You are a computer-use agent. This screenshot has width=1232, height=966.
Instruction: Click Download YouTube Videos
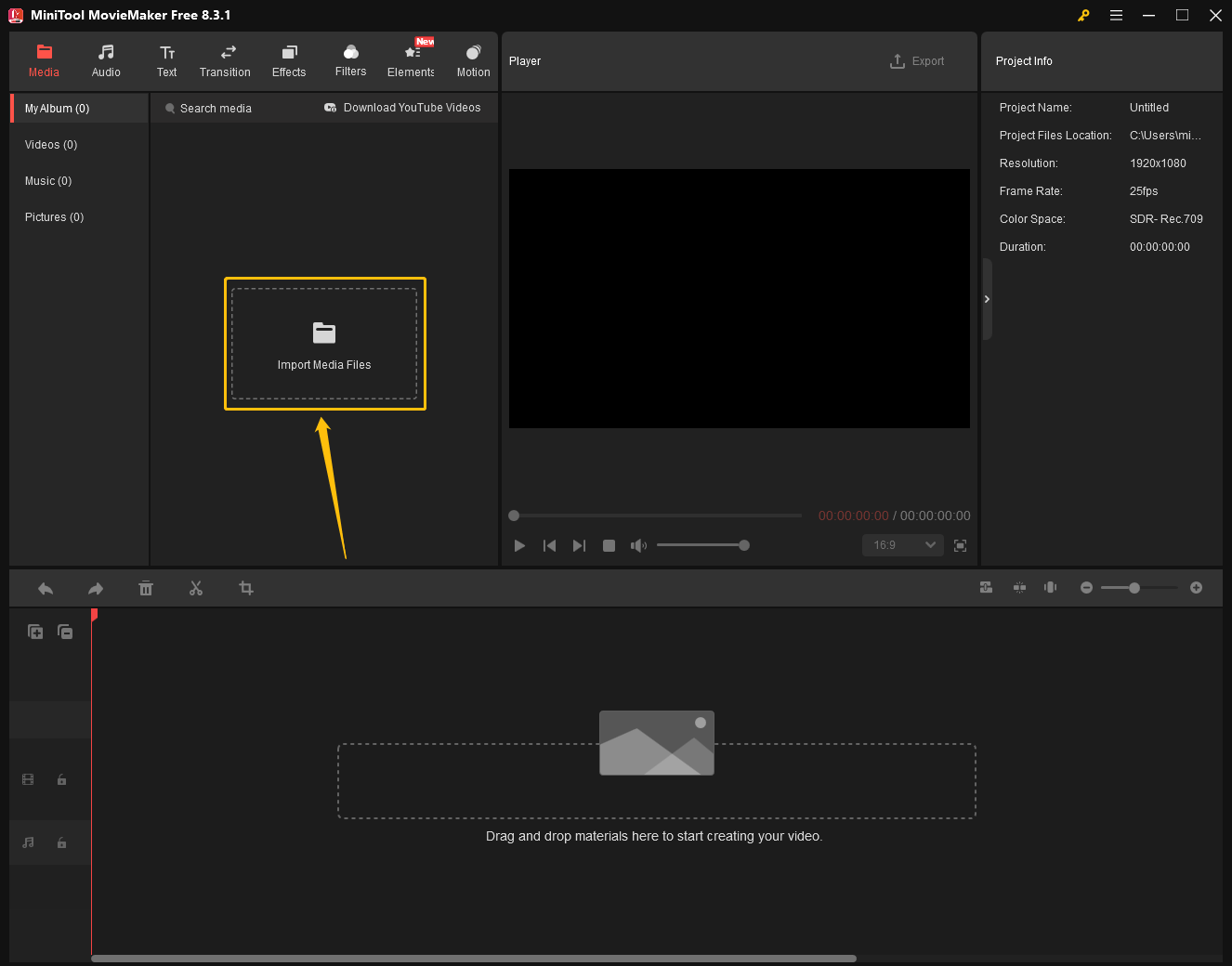(402, 107)
